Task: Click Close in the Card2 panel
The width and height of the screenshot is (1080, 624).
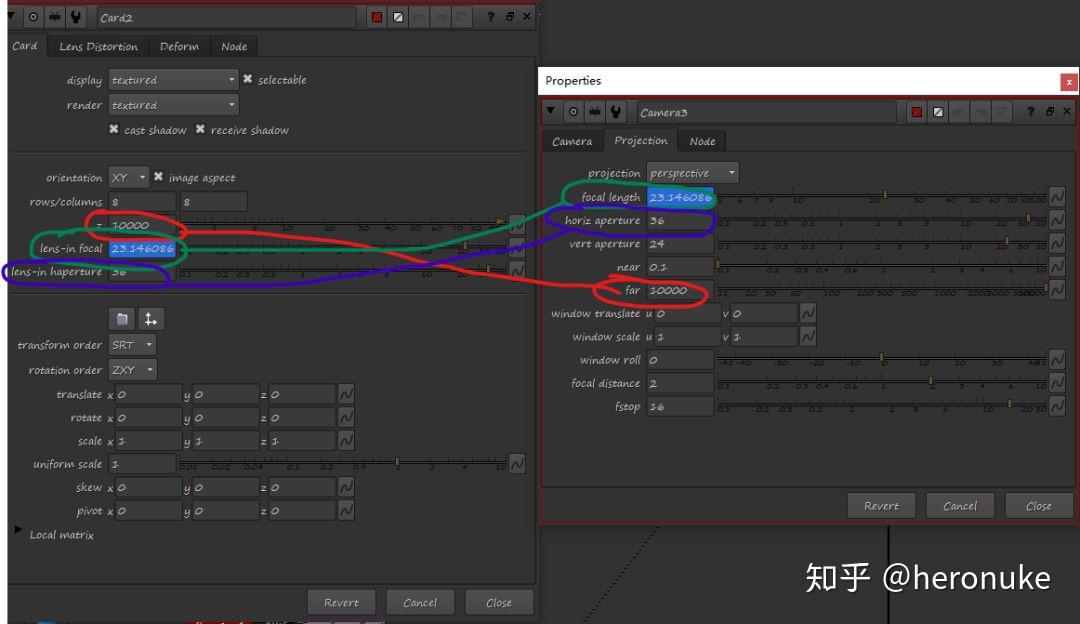Action: [x=499, y=602]
